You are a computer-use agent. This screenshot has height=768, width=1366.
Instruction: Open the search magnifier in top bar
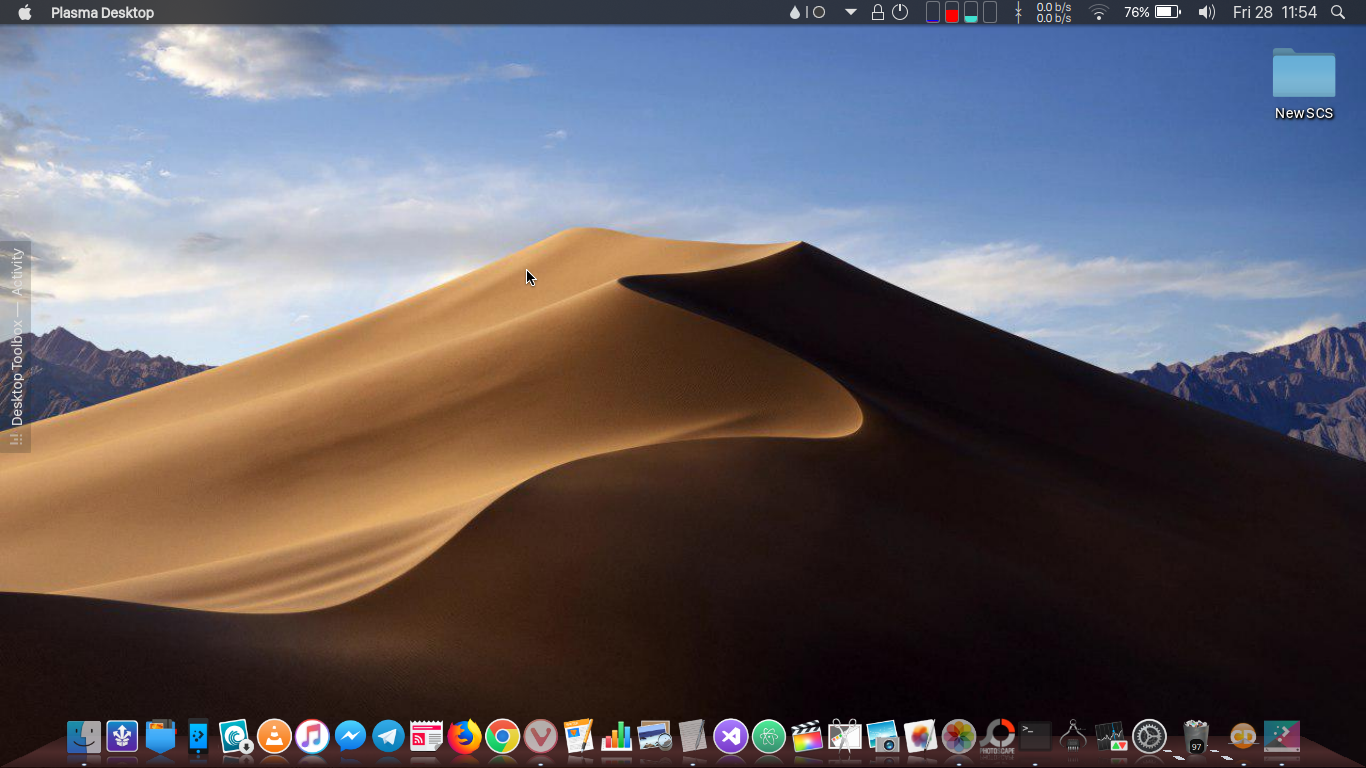[x=1338, y=12]
